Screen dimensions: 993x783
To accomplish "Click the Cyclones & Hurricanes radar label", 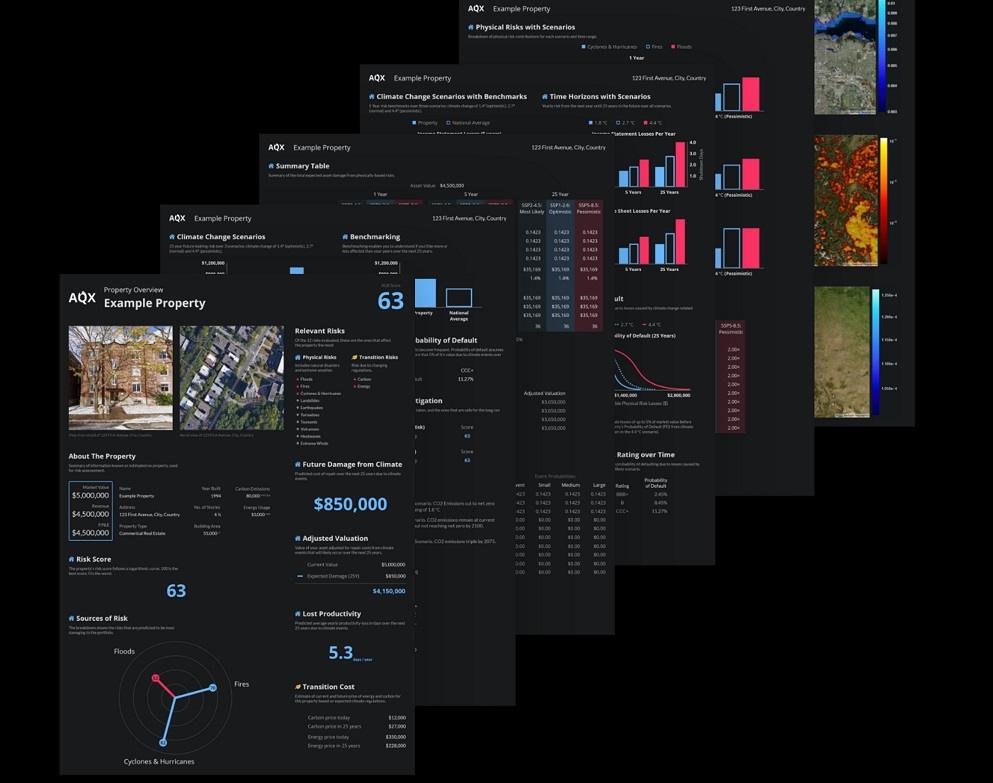I will (159, 761).
